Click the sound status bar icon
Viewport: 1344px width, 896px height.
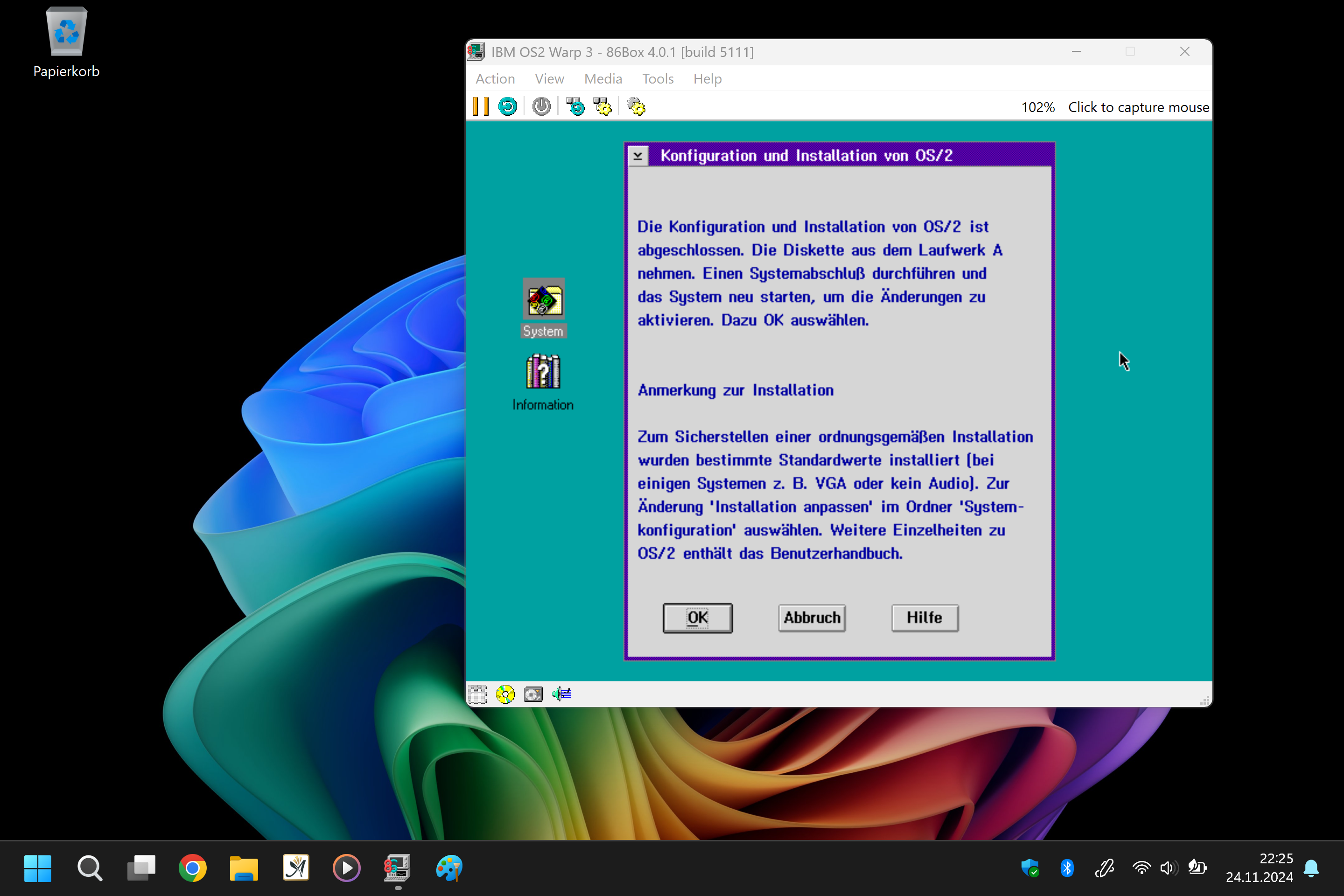[x=561, y=694]
